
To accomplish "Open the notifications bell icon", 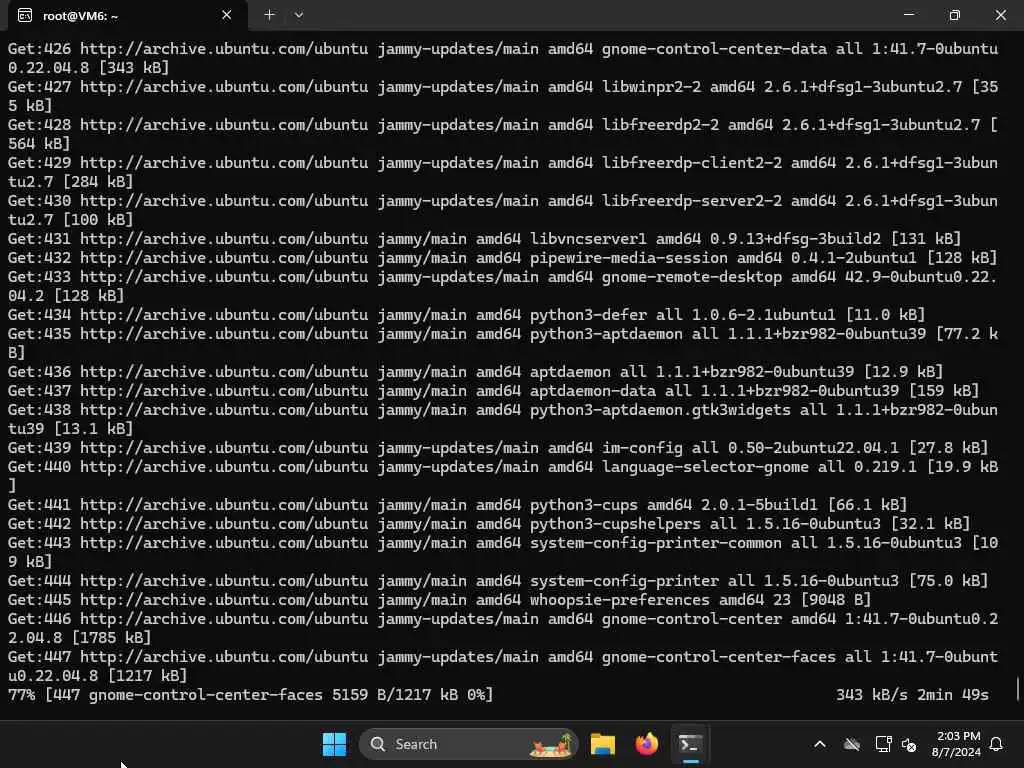I will [996, 744].
